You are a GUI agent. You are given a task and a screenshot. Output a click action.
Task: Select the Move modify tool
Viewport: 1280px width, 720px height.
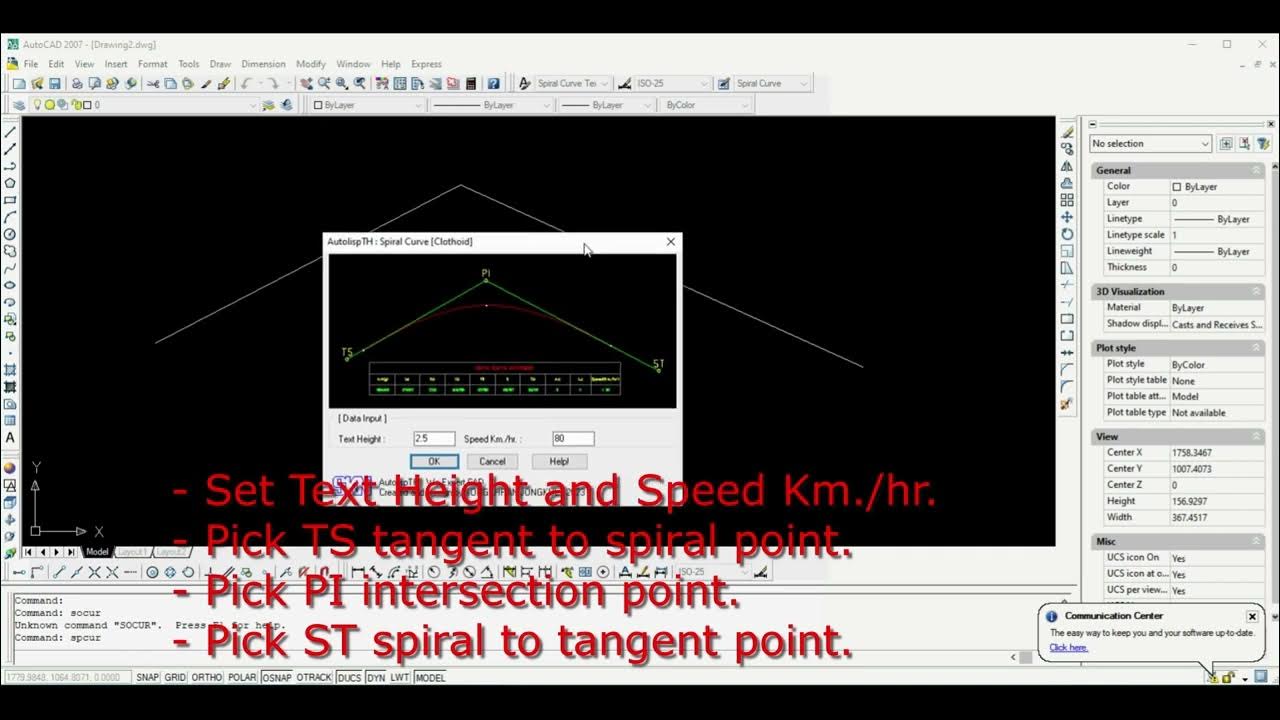1067,217
